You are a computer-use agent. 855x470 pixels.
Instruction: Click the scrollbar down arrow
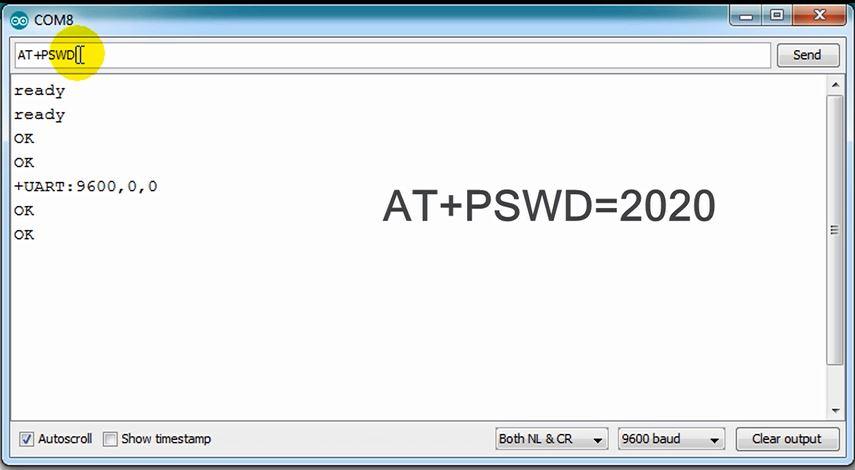pyautogui.click(x=835, y=411)
